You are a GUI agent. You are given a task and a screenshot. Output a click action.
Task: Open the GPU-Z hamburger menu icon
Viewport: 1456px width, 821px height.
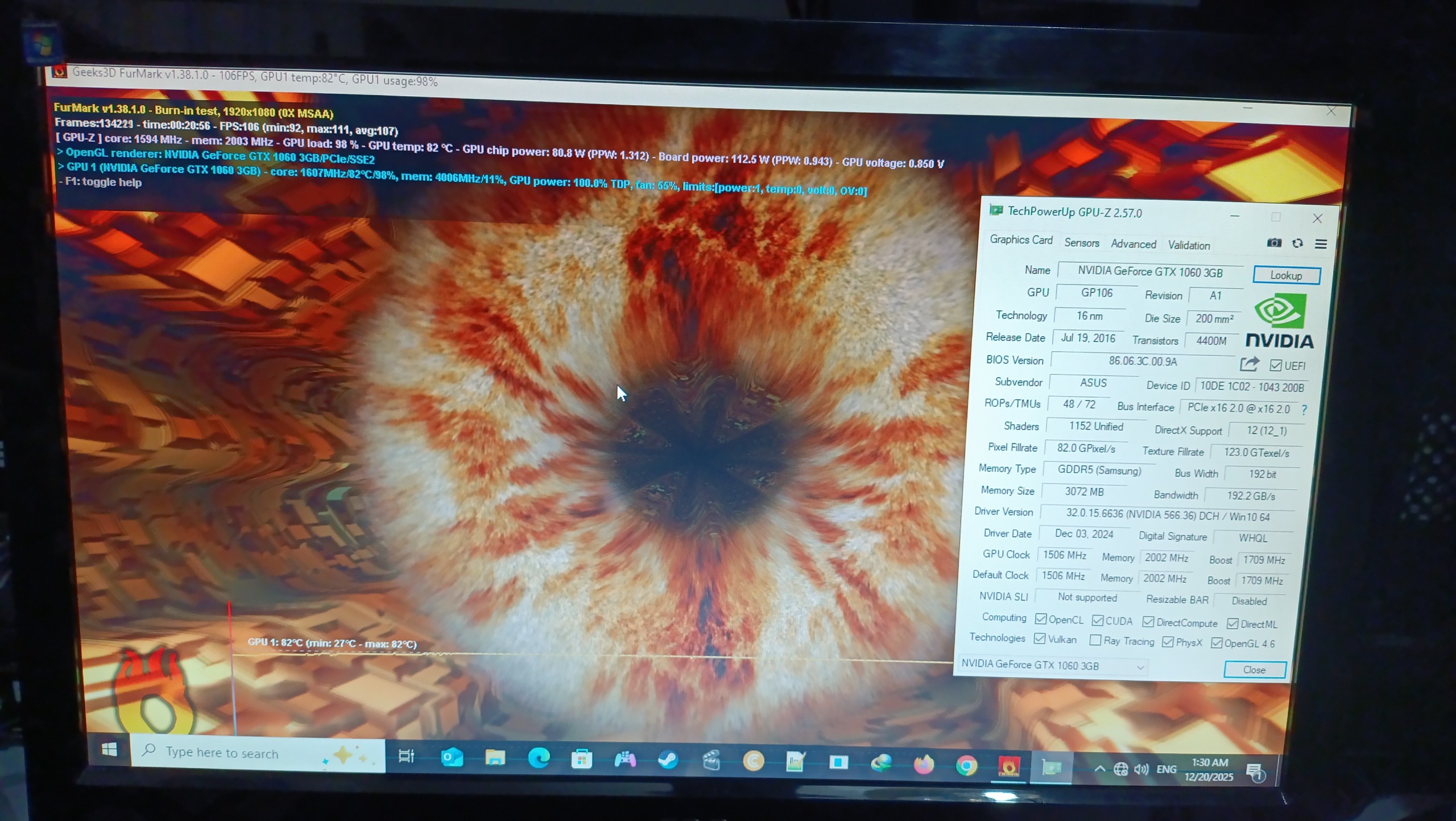point(1321,244)
